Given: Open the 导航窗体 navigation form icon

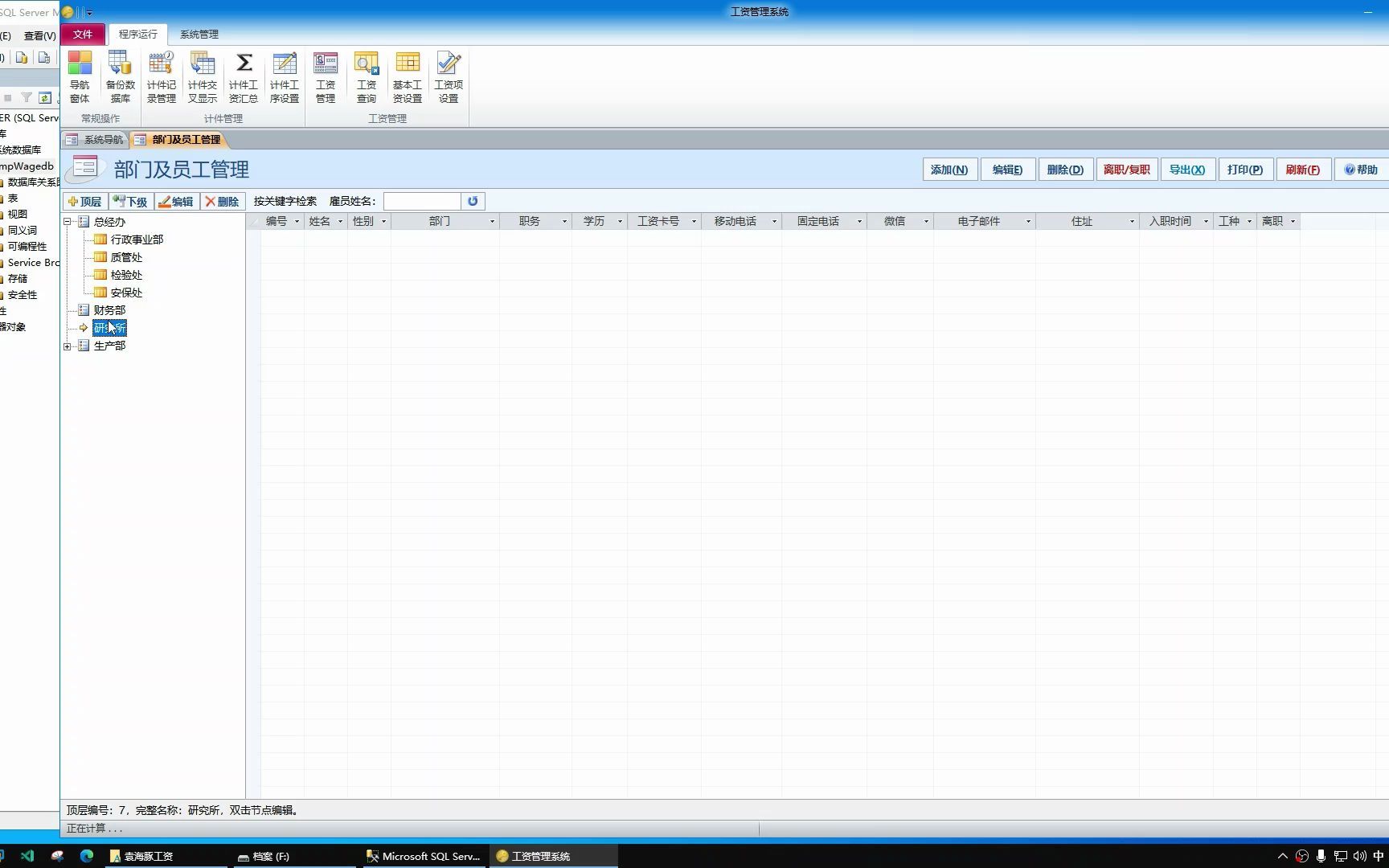Looking at the screenshot, I should coord(80,75).
